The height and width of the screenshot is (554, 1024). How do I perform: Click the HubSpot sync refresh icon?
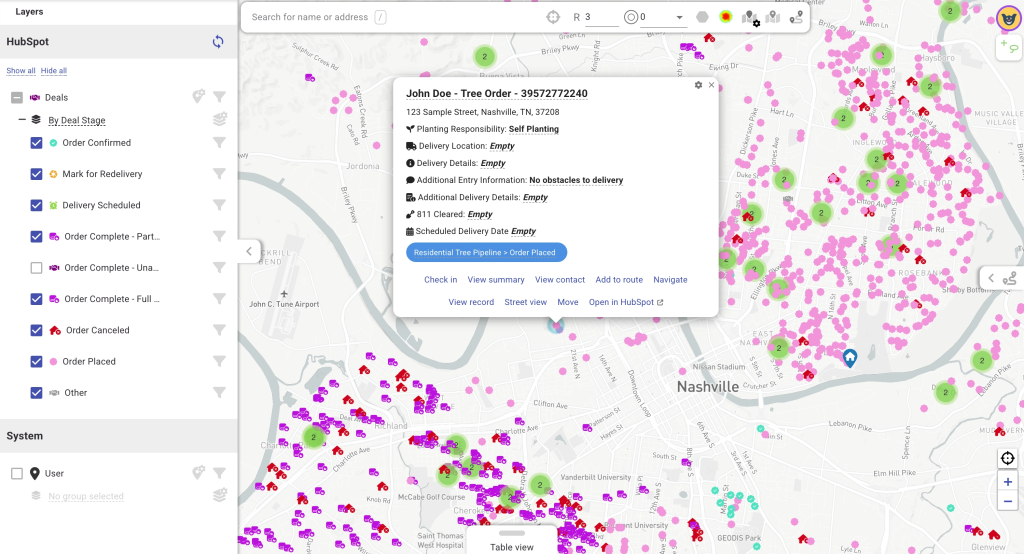217,42
